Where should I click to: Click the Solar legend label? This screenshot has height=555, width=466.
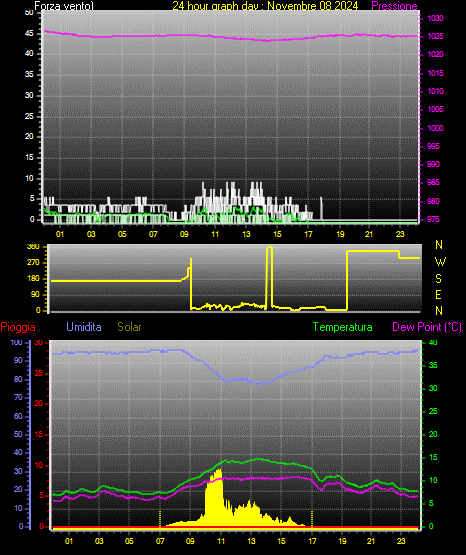[x=129, y=327]
